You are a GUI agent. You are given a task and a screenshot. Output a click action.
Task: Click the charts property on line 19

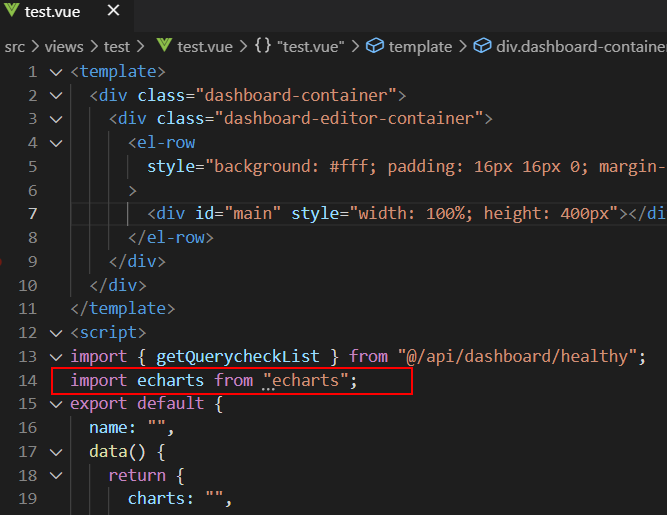click(x=156, y=498)
